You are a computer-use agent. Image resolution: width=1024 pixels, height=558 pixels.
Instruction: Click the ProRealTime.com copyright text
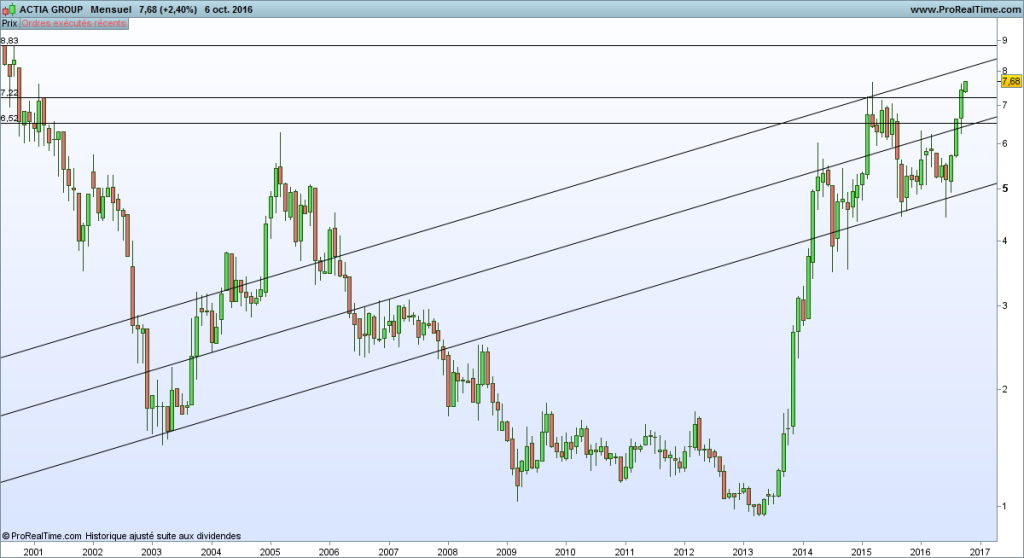coord(42,536)
